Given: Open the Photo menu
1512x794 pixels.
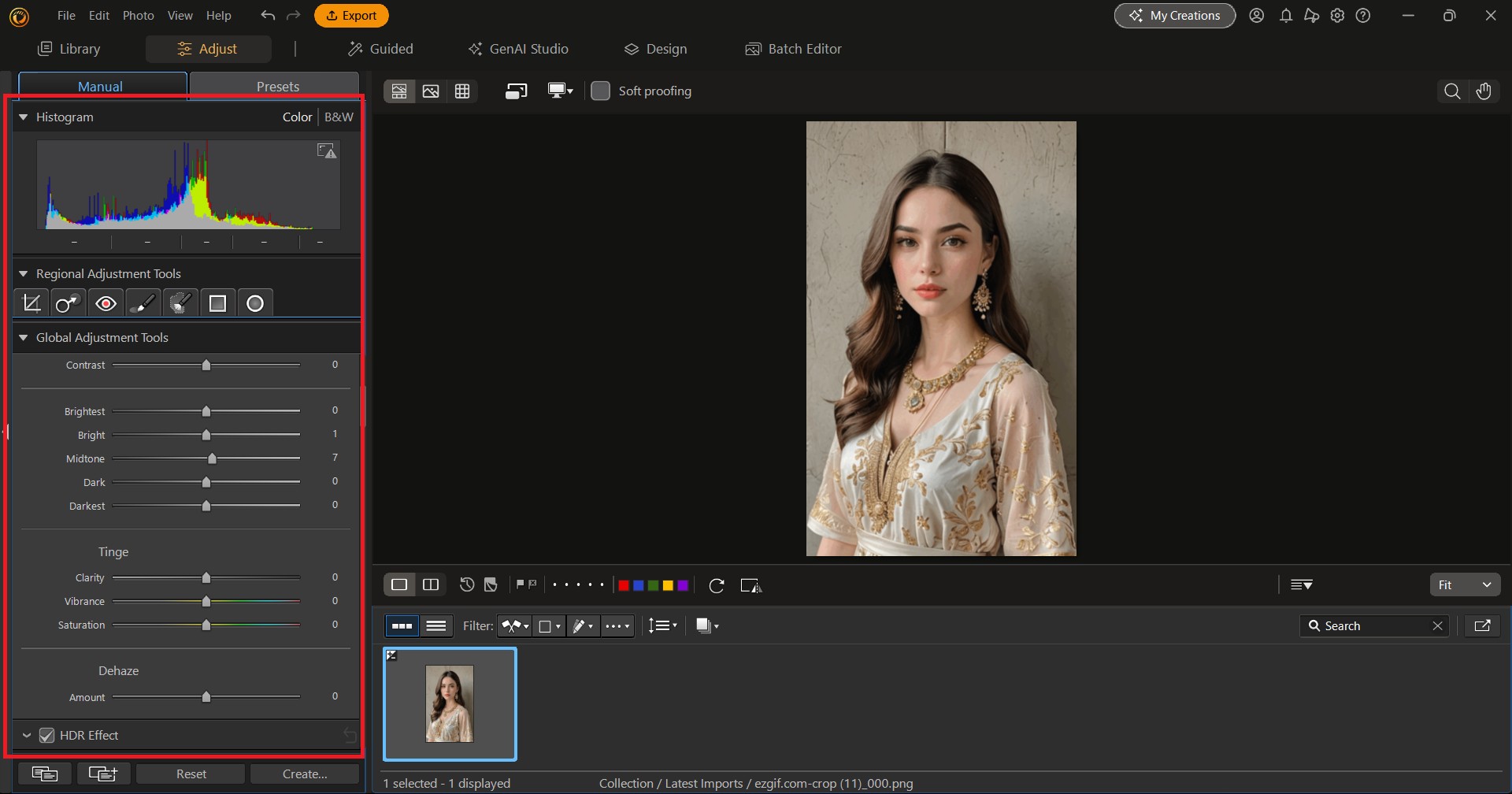Looking at the screenshot, I should click(x=138, y=15).
